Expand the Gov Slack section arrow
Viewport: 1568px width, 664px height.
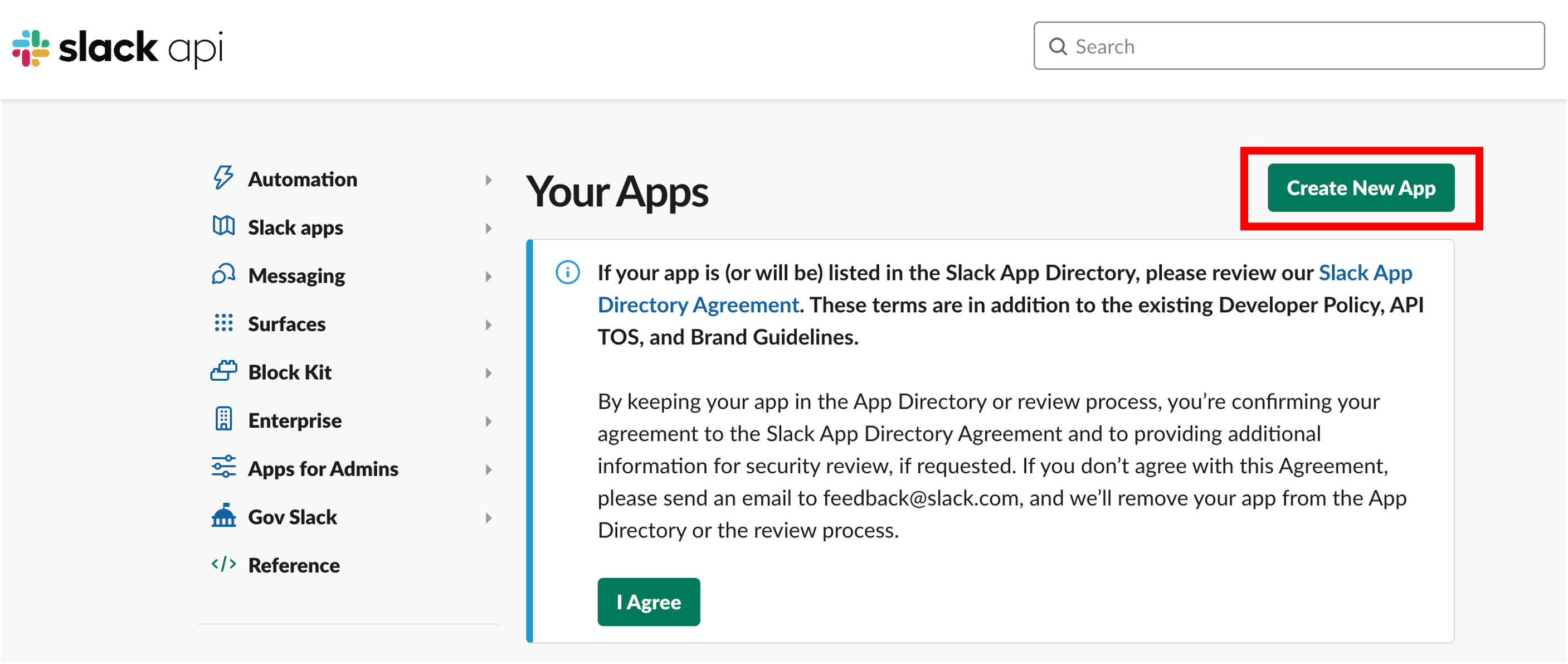[488, 517]
